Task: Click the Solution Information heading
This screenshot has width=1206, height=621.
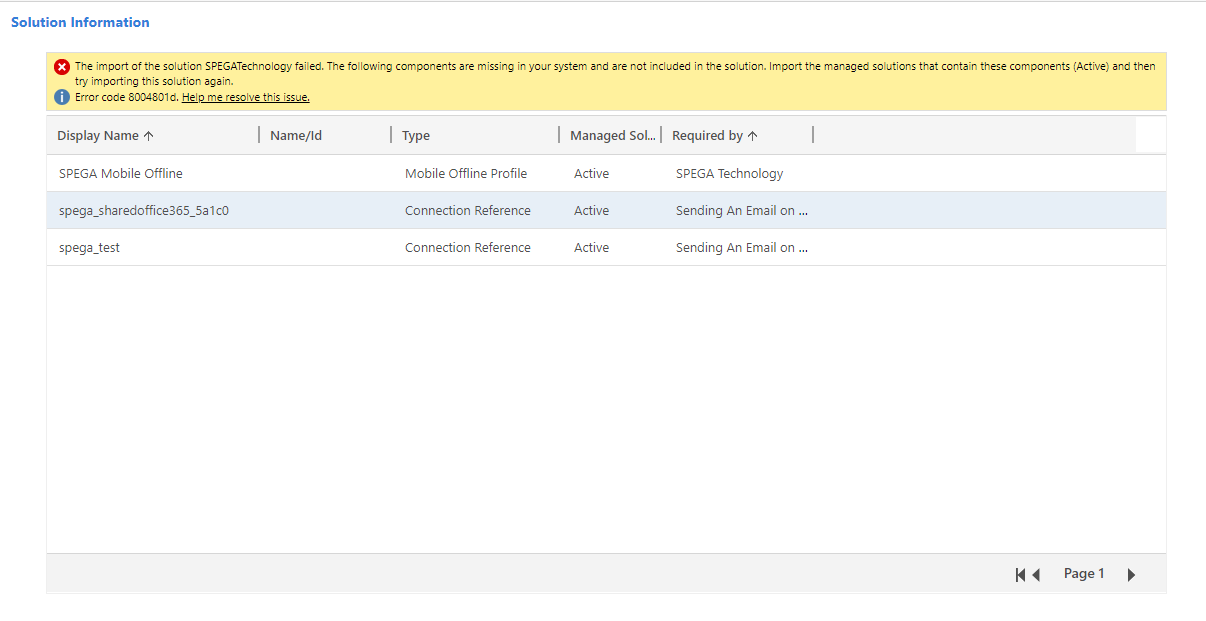Action: pyautogui.click(x=81, y=22)
